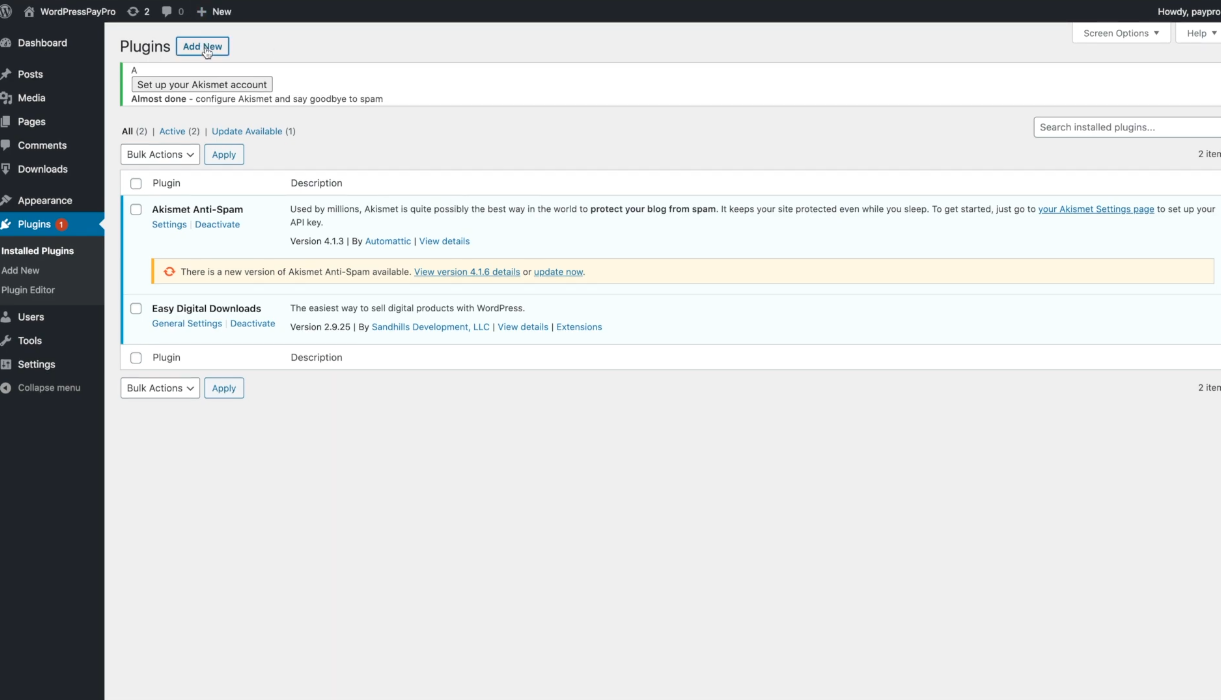The image size is (1221, 700).
Task: Open Appearance in the sidebar
Action: click(45, 200)
